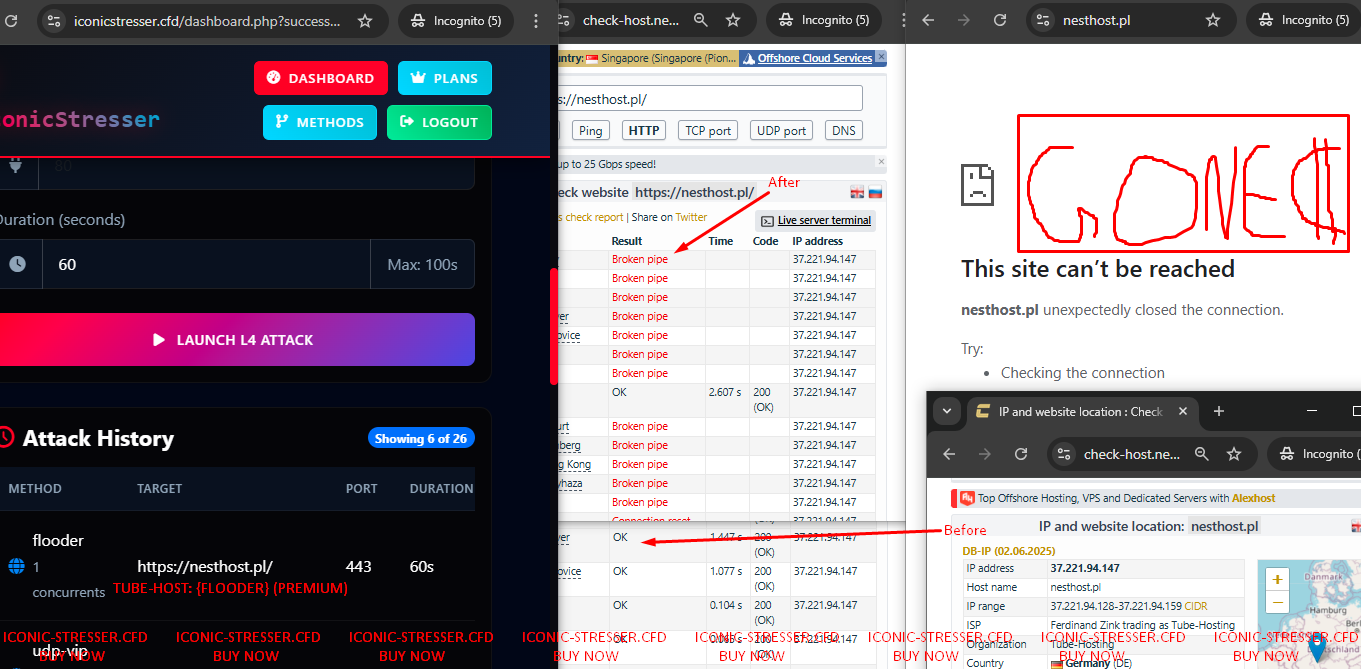Switch check-host language with the UK flag
Viewport: 1361px width, 669px height.
point(857,192)
